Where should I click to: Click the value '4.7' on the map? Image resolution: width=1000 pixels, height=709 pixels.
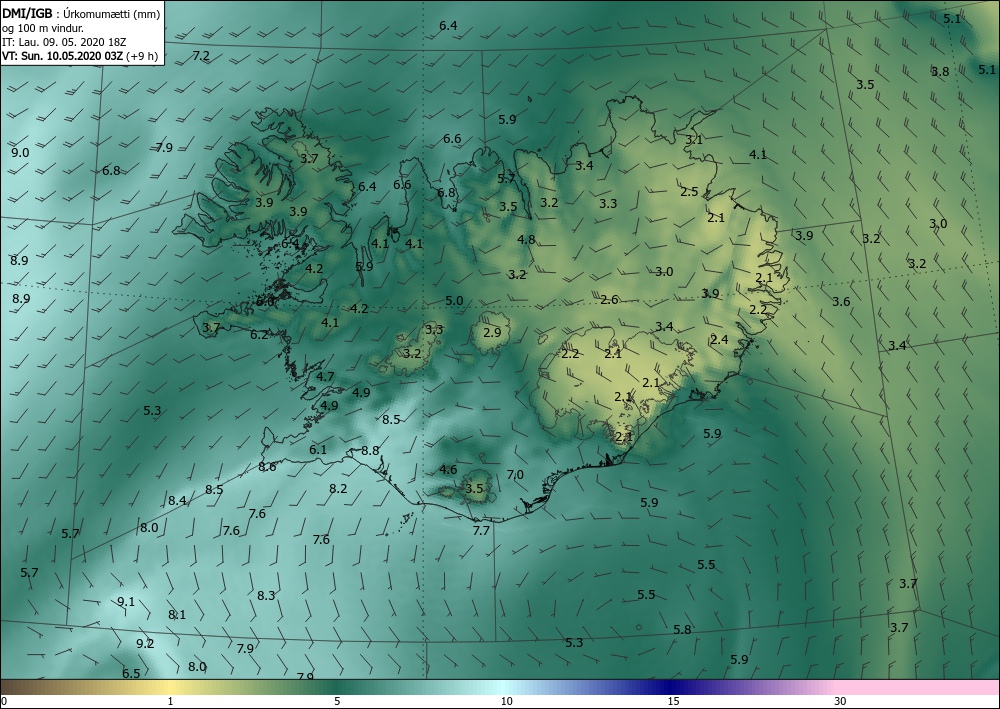click(x=325, y=377)
